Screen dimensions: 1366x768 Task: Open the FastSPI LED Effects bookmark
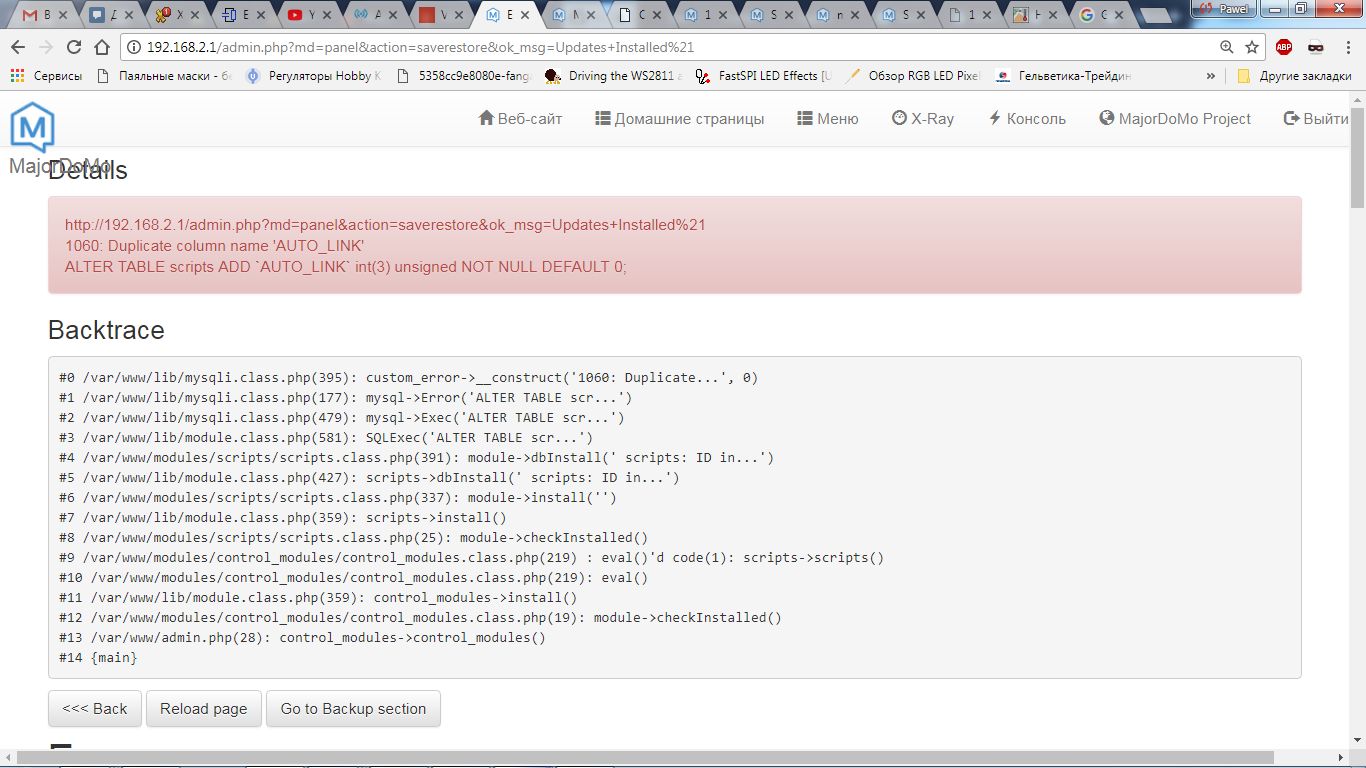[763, 75]
